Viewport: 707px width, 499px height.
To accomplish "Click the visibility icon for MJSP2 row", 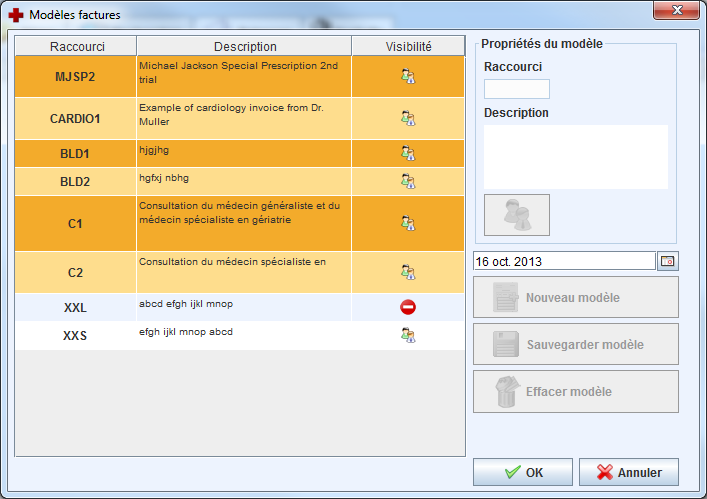I will pos(408,75).
